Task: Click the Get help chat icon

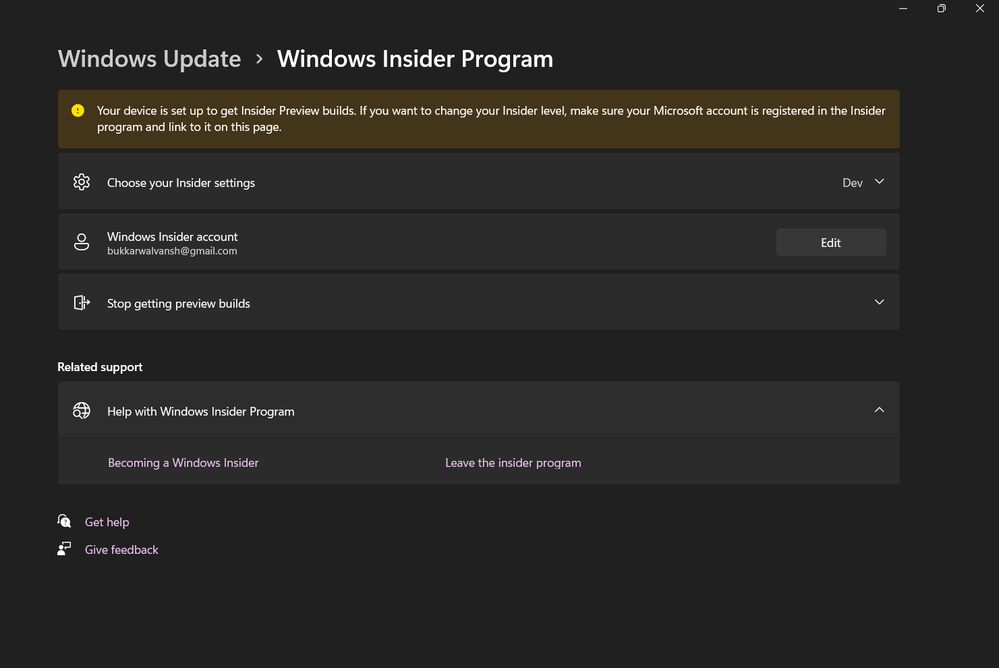Action: pos(64,521)
